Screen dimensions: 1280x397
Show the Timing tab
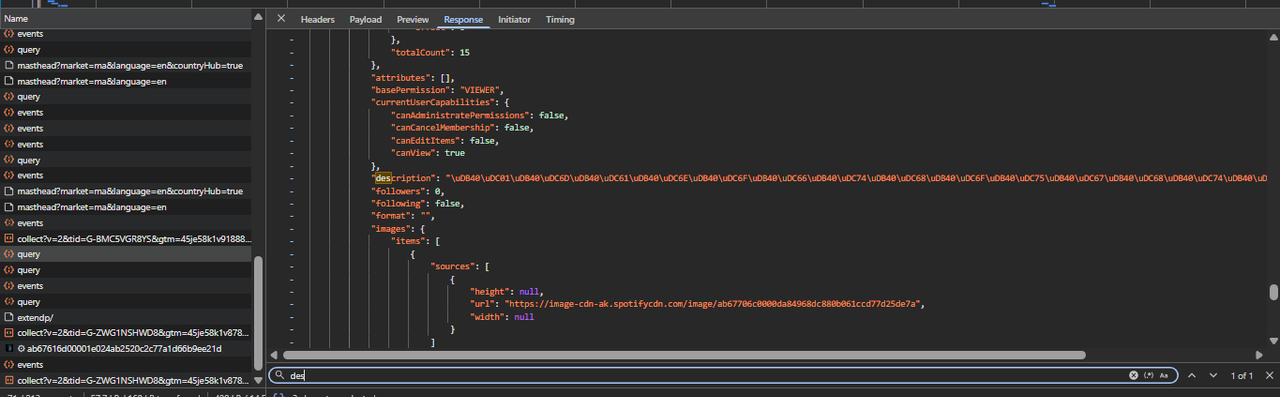(560, 19)
